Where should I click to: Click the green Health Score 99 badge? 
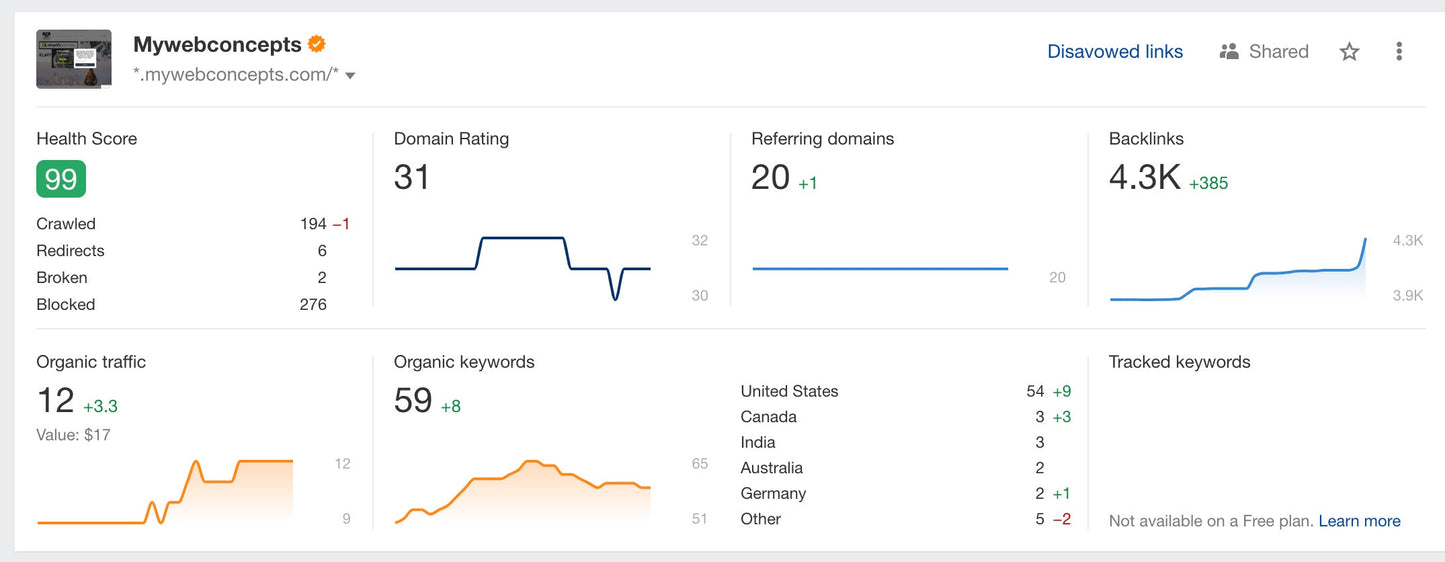click(x=61, y=179)
